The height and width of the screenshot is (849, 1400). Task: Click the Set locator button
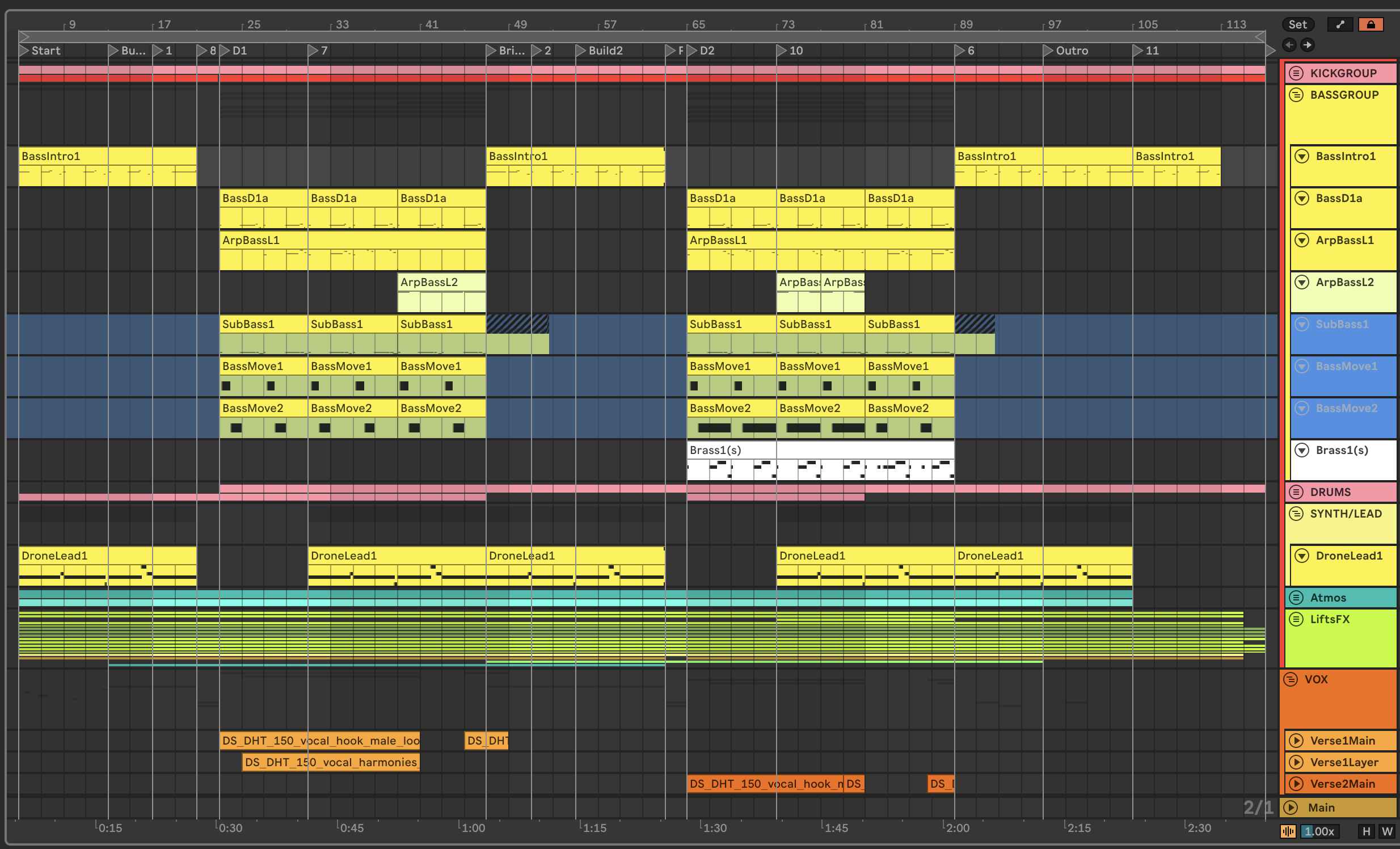[x=1297, y=24]
